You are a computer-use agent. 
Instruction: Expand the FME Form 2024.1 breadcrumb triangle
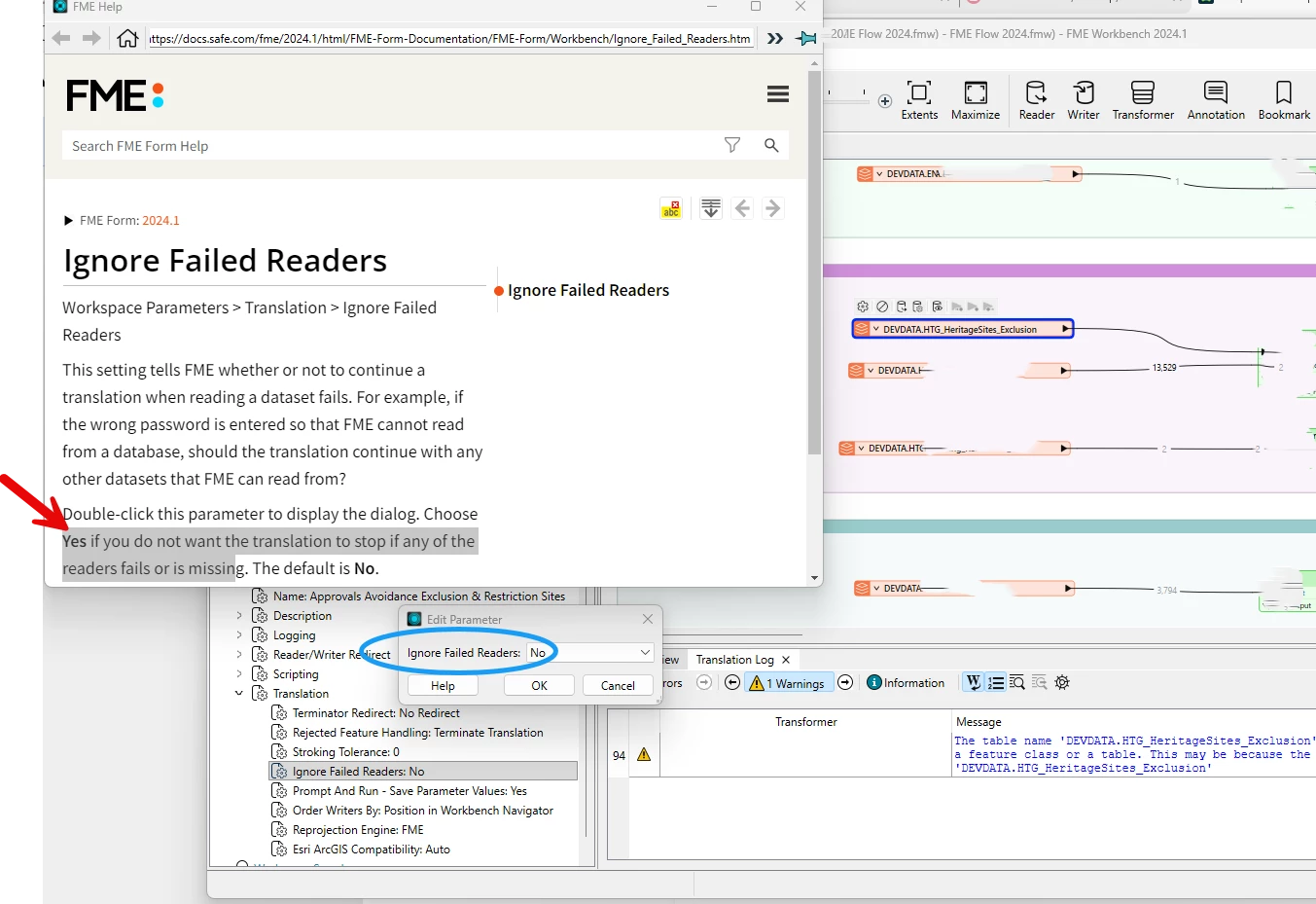coord(68,221)
